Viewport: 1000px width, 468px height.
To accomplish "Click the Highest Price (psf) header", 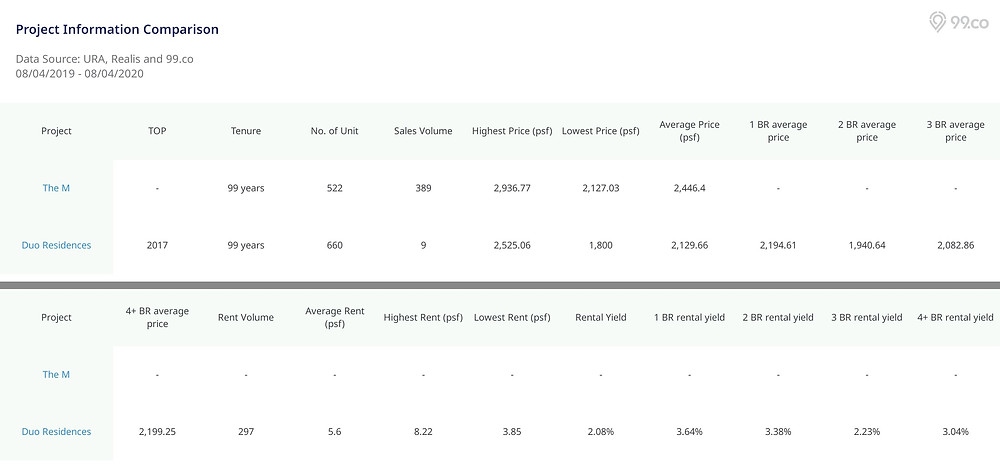I will point(512,131).
